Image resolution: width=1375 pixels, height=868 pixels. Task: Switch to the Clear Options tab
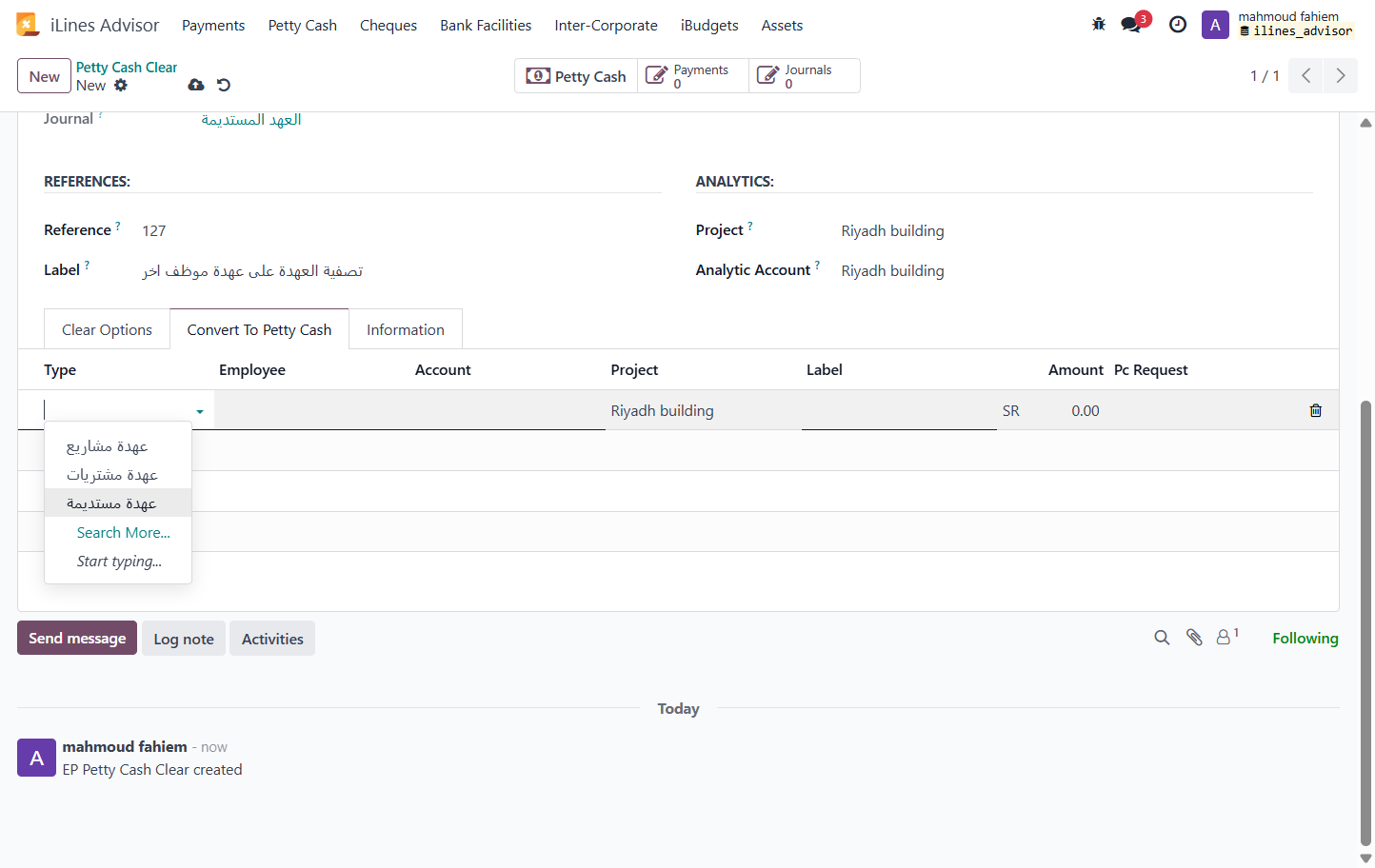[x=107, y=329]
